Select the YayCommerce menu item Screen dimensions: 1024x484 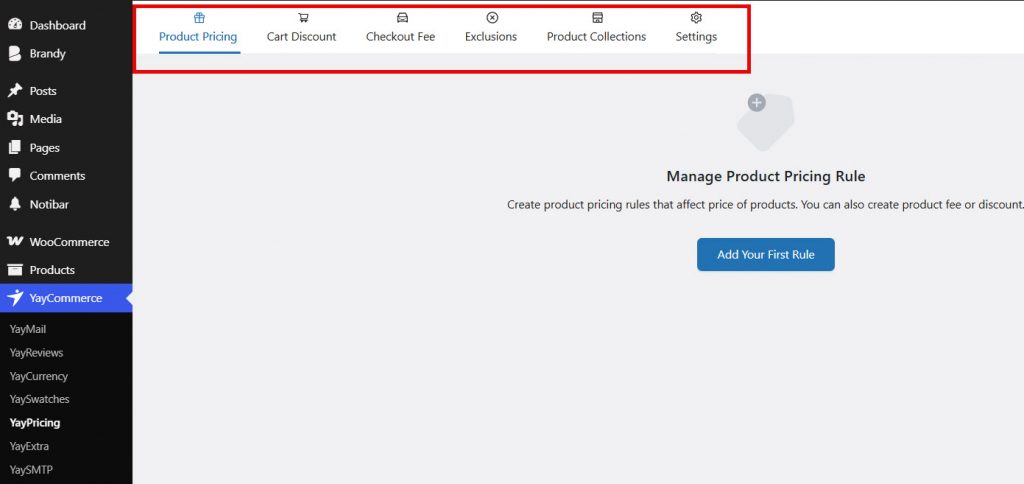[66, 298]
